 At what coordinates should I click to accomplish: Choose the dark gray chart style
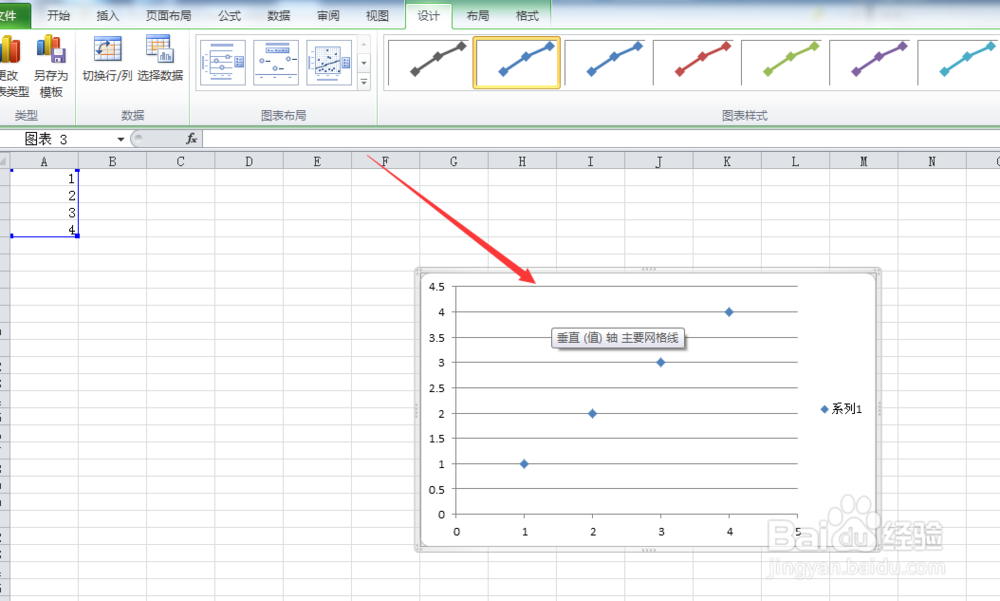[x=429, y=62]
